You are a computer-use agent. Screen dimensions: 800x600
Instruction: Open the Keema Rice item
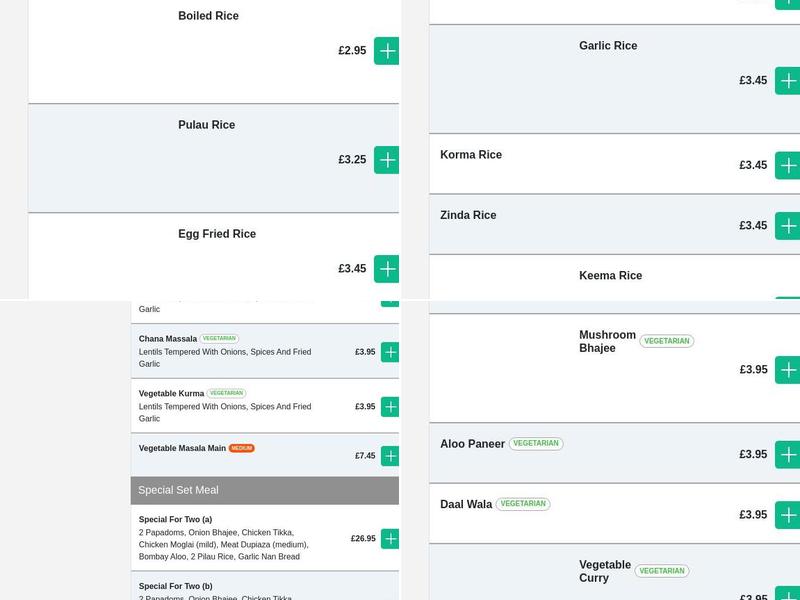tap(610, 276)
